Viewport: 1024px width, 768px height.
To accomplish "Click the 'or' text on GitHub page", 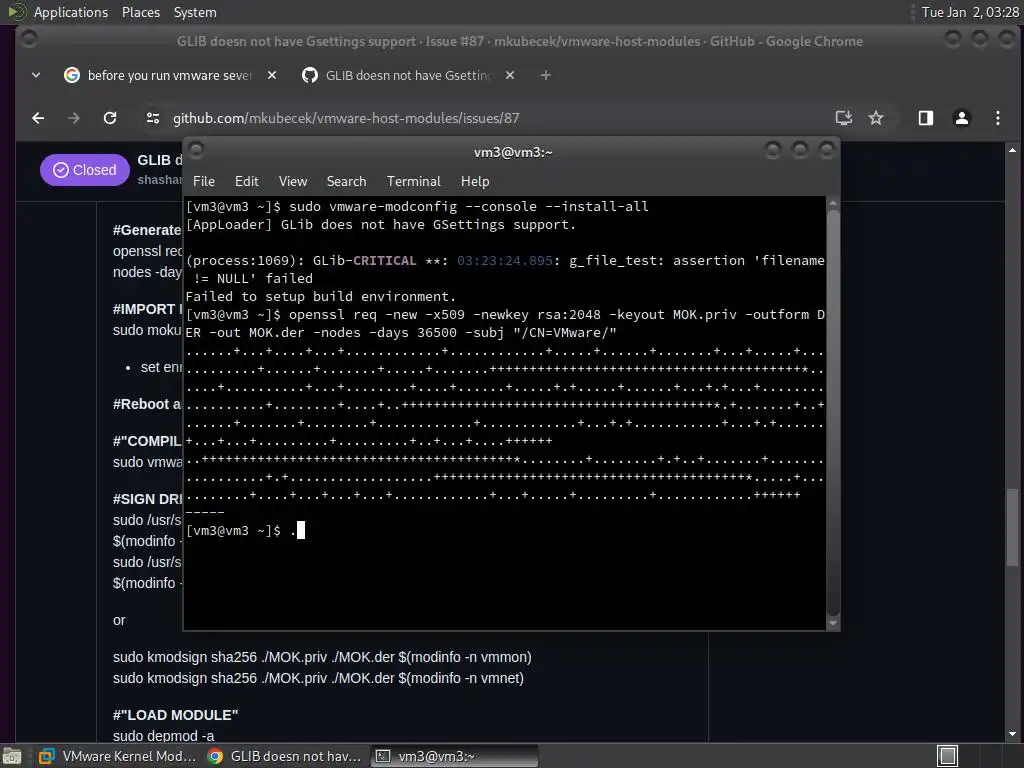I will (x=119, y=620).
